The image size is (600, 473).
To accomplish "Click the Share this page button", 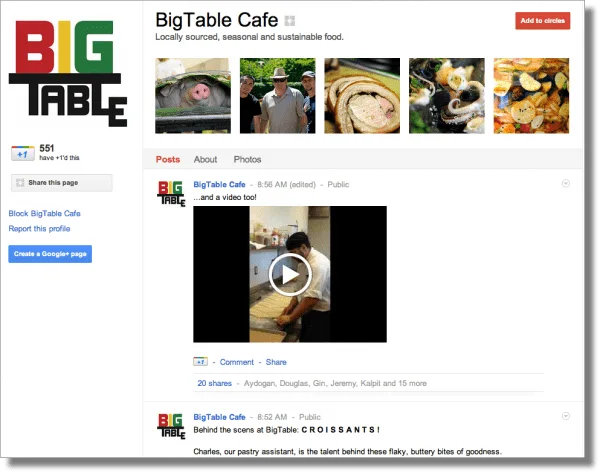I will pyautogui.click(x=62, y=183).
